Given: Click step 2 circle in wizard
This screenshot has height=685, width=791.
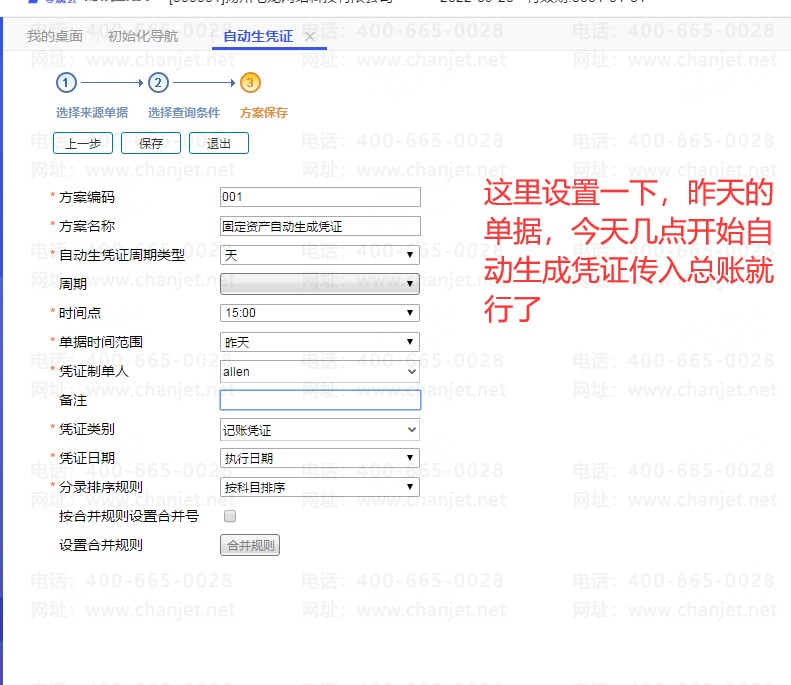Looking at the screenshot, I should (158, 83).
